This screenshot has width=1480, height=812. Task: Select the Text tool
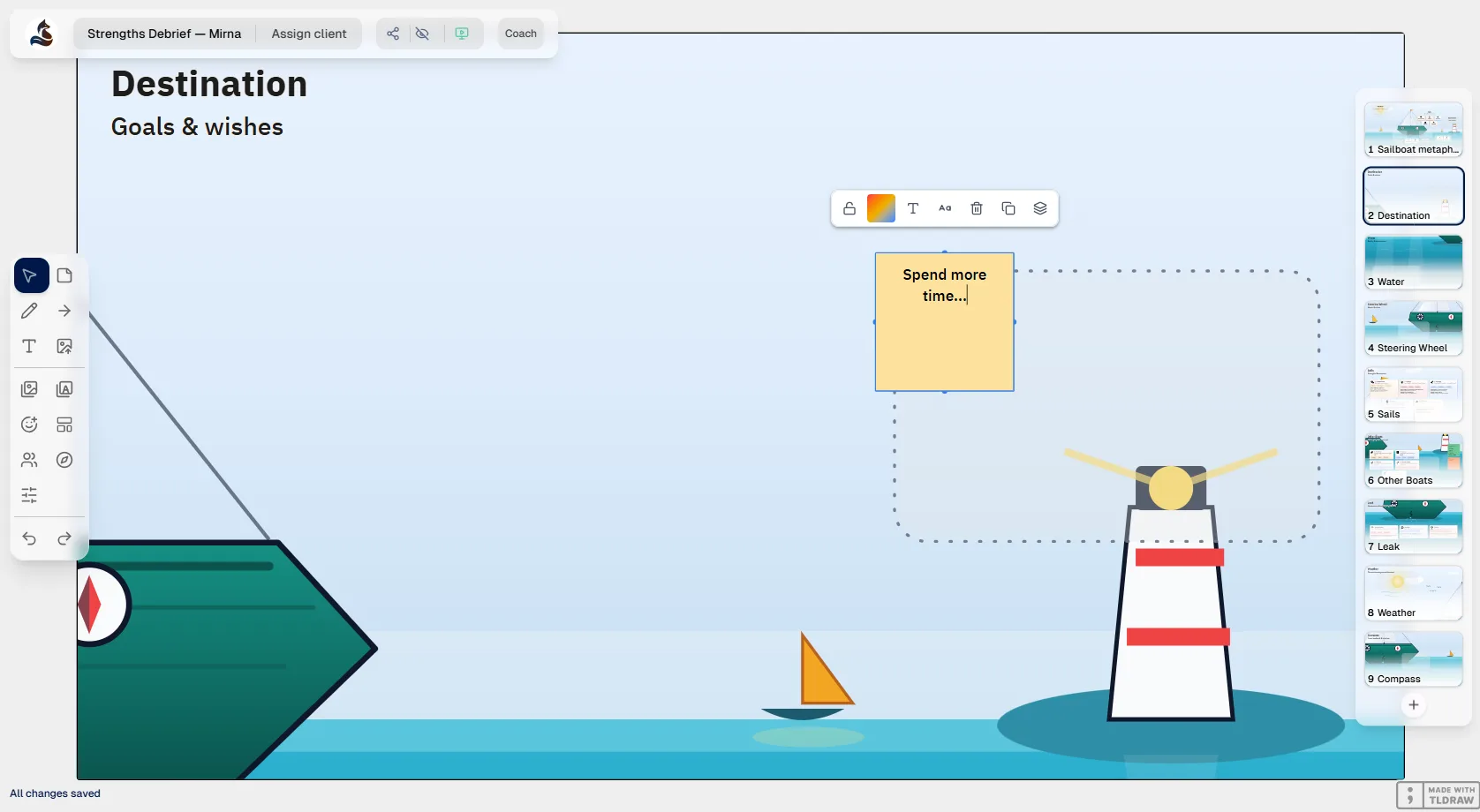pos(29,346)
